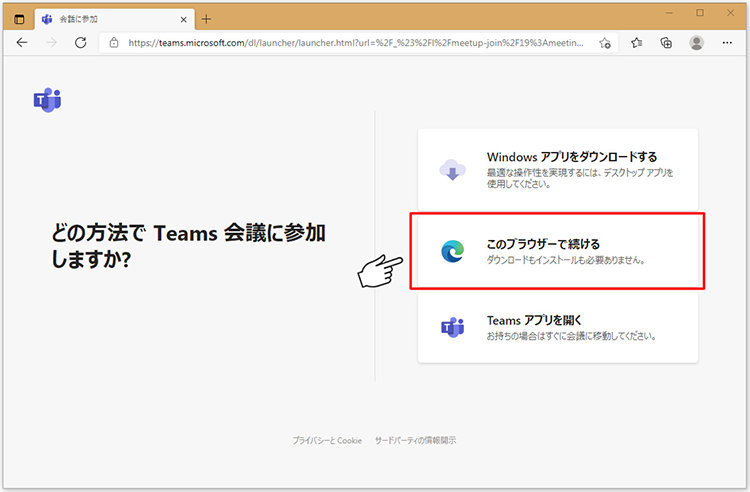Open プライバシーと Cookie link
750x492 pixels.
coord(327,440)
